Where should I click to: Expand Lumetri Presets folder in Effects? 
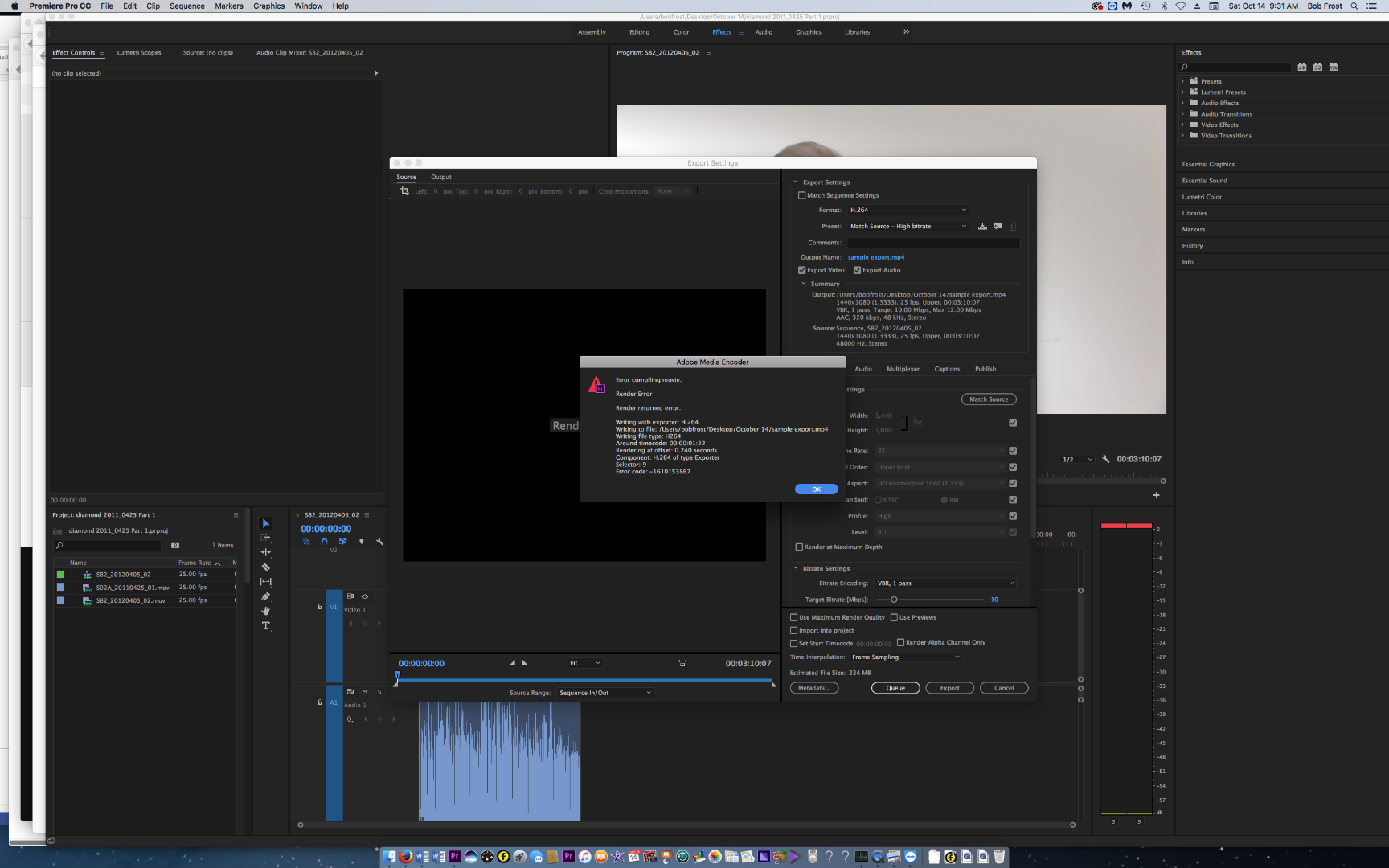1182,92
